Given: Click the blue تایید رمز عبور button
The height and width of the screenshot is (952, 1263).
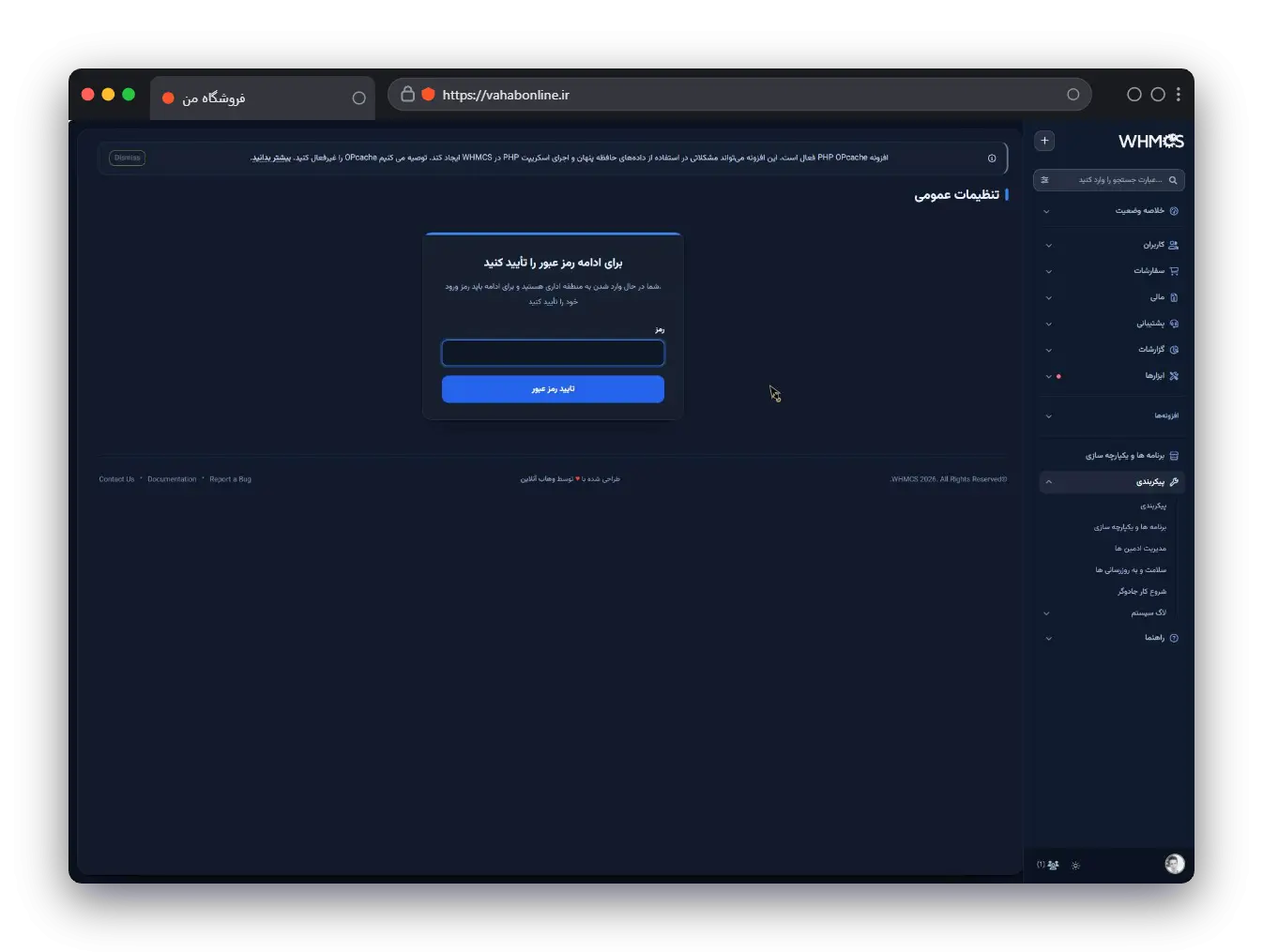Looking at the screenshot, I should (553, 389).
